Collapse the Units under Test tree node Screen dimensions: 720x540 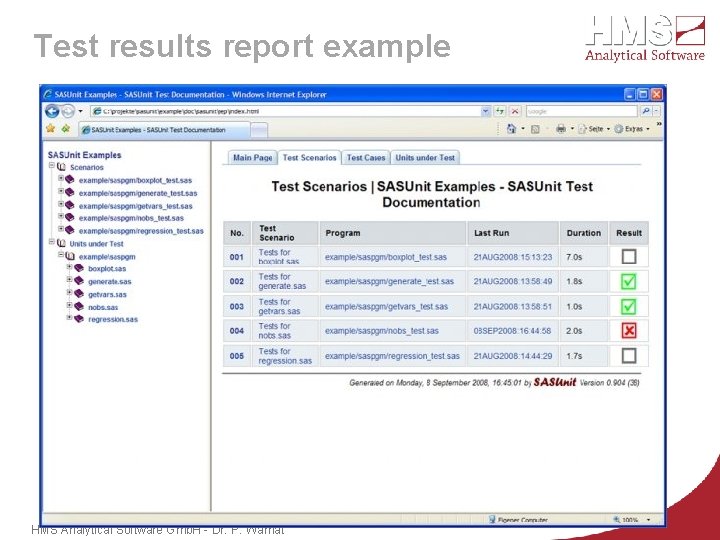click(52, 242)
